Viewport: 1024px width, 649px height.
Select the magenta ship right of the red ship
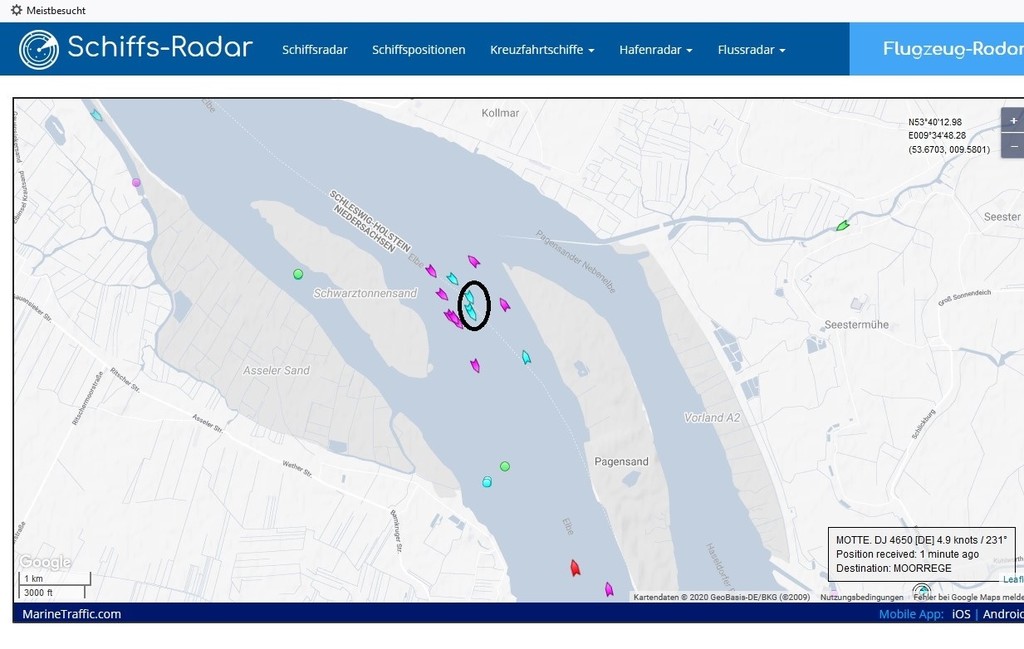tap(609, 590)
